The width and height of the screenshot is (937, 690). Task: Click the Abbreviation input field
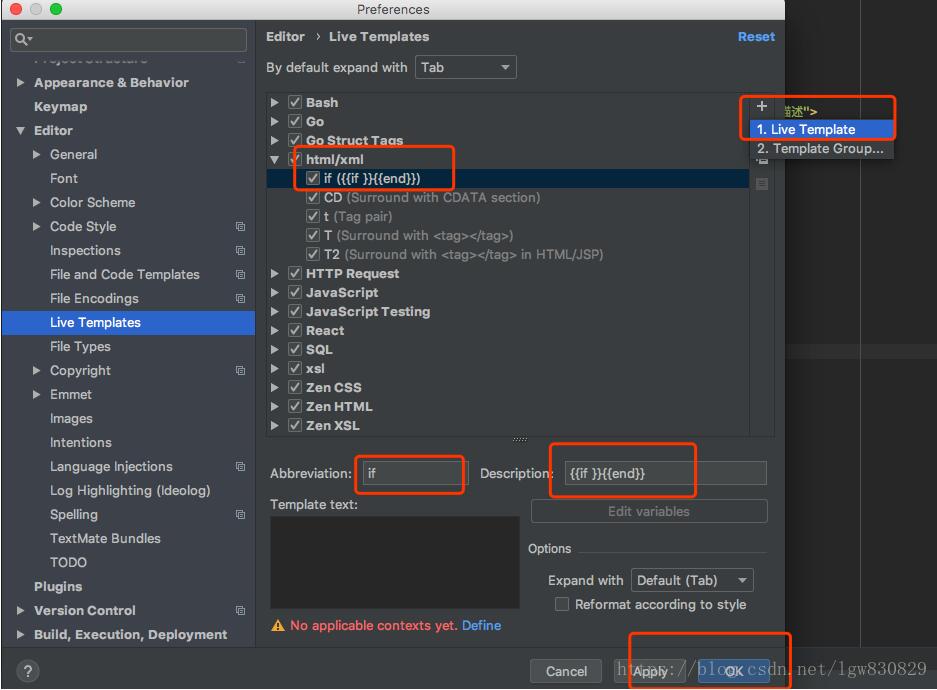[412, 473]
